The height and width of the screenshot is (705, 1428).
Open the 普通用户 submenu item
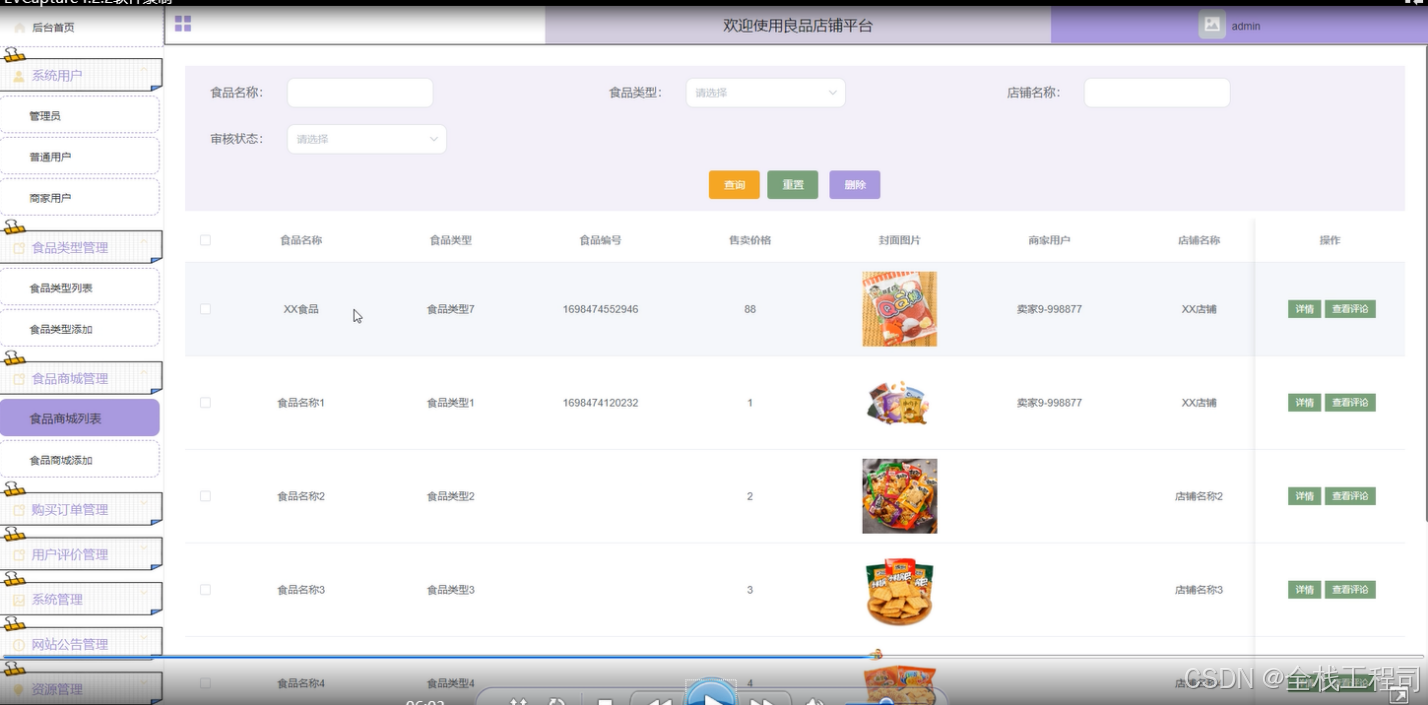[x=80, y=157]
